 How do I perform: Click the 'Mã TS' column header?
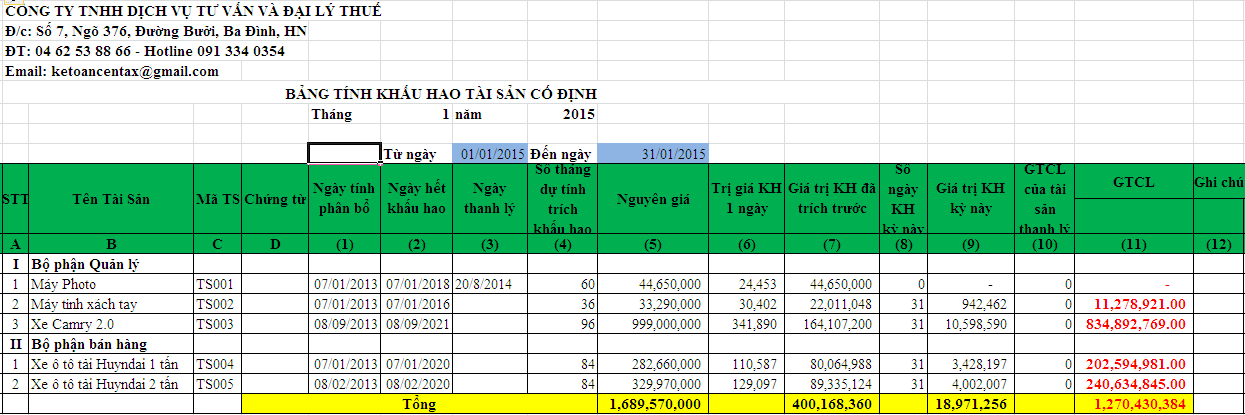click(x=216, y=199)
